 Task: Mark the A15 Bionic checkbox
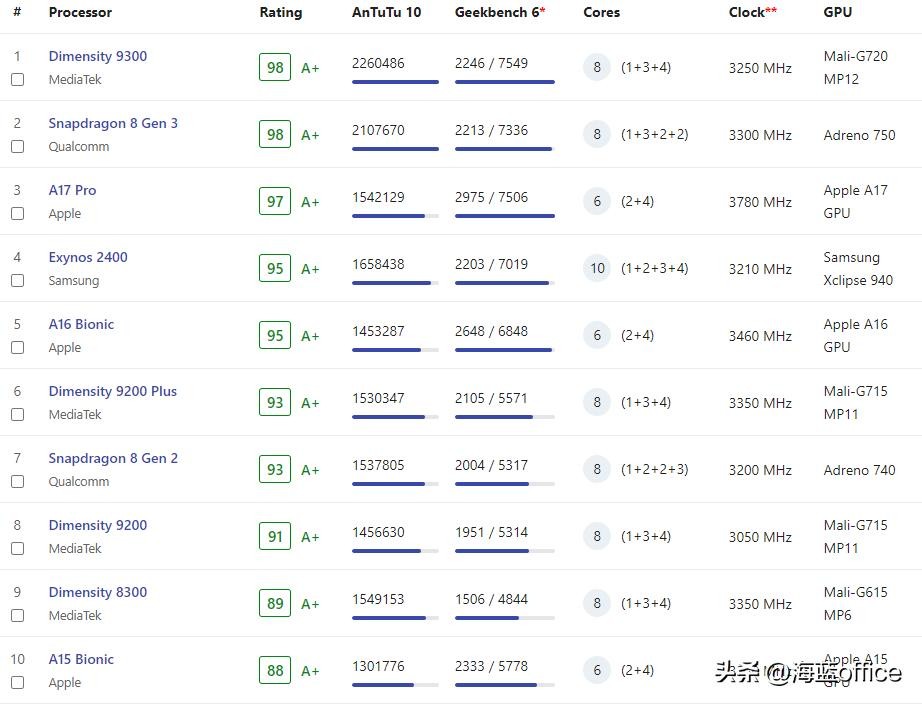pyautogui.click(x=17, y=683)
